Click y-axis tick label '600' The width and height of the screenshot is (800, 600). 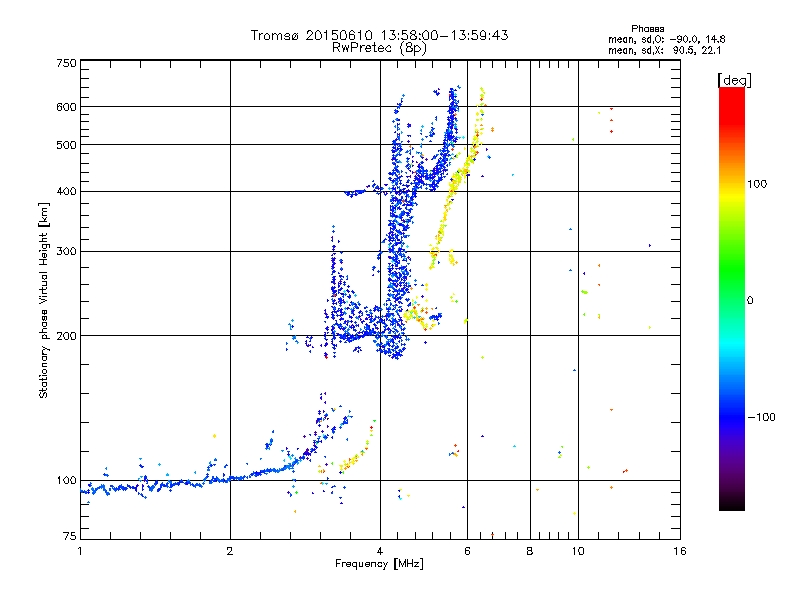pyautogui.click(x=66, y=107)
